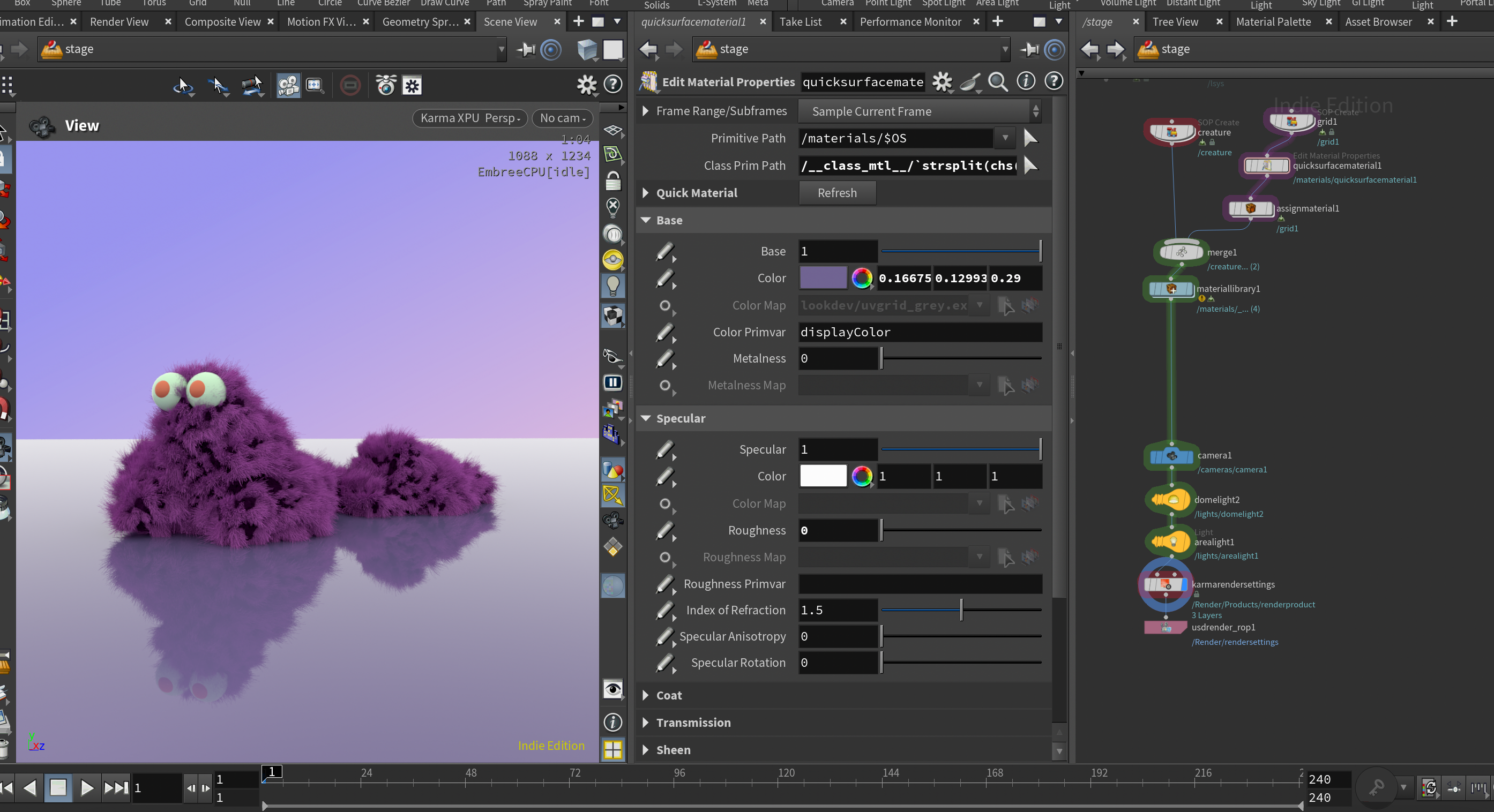Toggle the Metalness Map enable circle
The image size is (1494, 812).
tap(665, 386)
